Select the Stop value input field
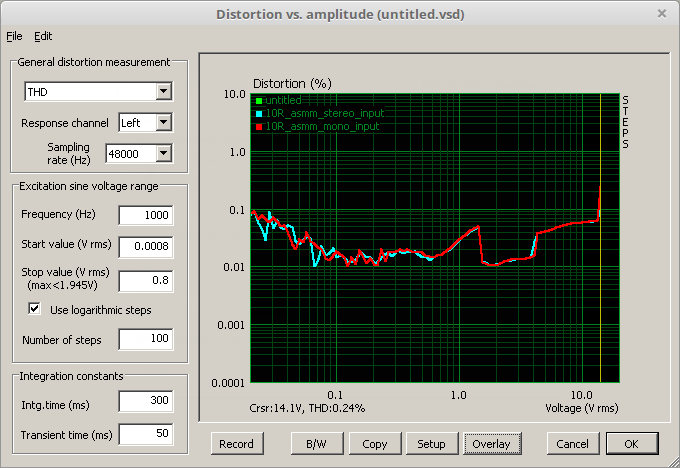Viewport: 680px width, 468px height. (145, 279)
